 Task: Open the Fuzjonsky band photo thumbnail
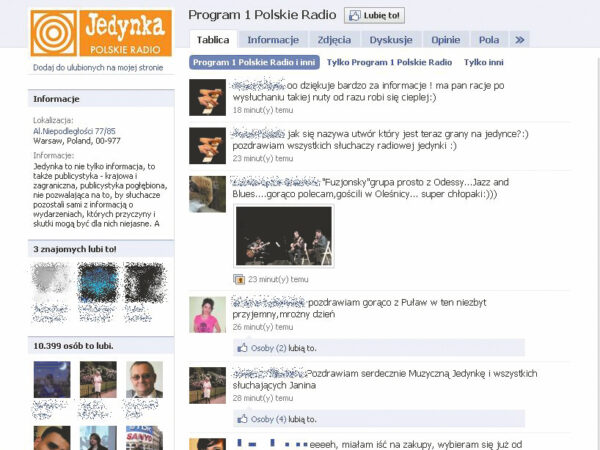click(x=283, y=237)
